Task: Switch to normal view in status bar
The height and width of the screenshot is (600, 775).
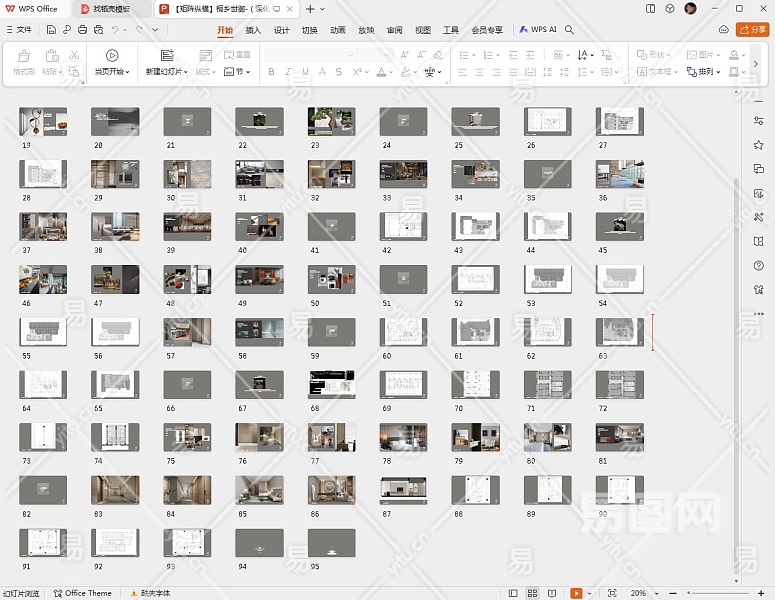Action: pyautogui.click(x=513, y=593)
